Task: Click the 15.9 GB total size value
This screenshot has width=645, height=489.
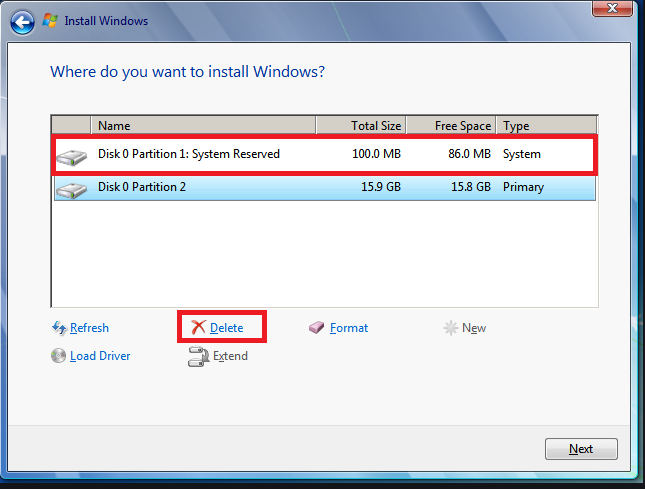Action: tap(381, 187)
